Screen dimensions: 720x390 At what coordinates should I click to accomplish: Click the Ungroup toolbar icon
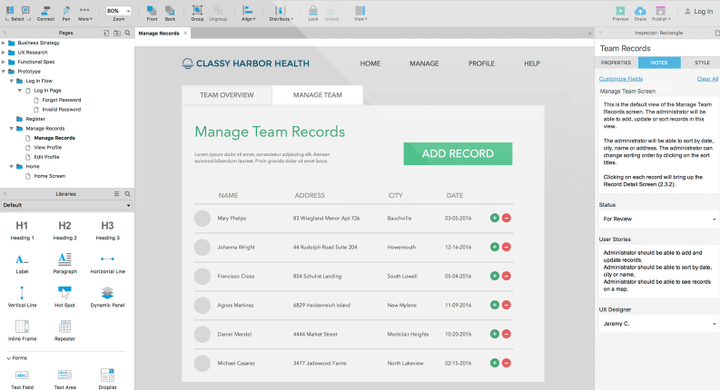point(218,13)
